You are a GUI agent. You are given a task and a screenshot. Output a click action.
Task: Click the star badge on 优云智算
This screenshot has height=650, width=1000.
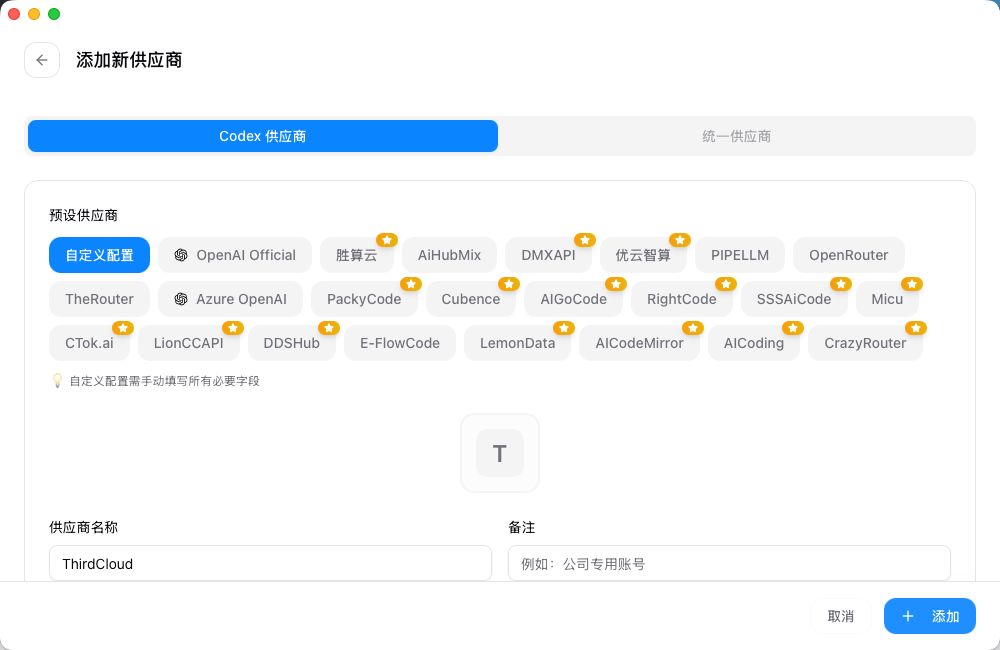click(x=680, y=240)
